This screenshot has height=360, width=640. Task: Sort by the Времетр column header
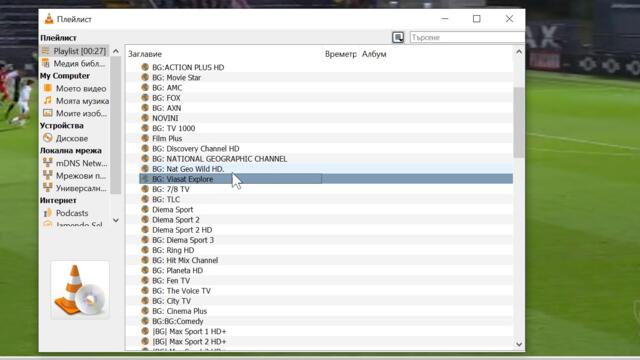click(x=340, y=54)
